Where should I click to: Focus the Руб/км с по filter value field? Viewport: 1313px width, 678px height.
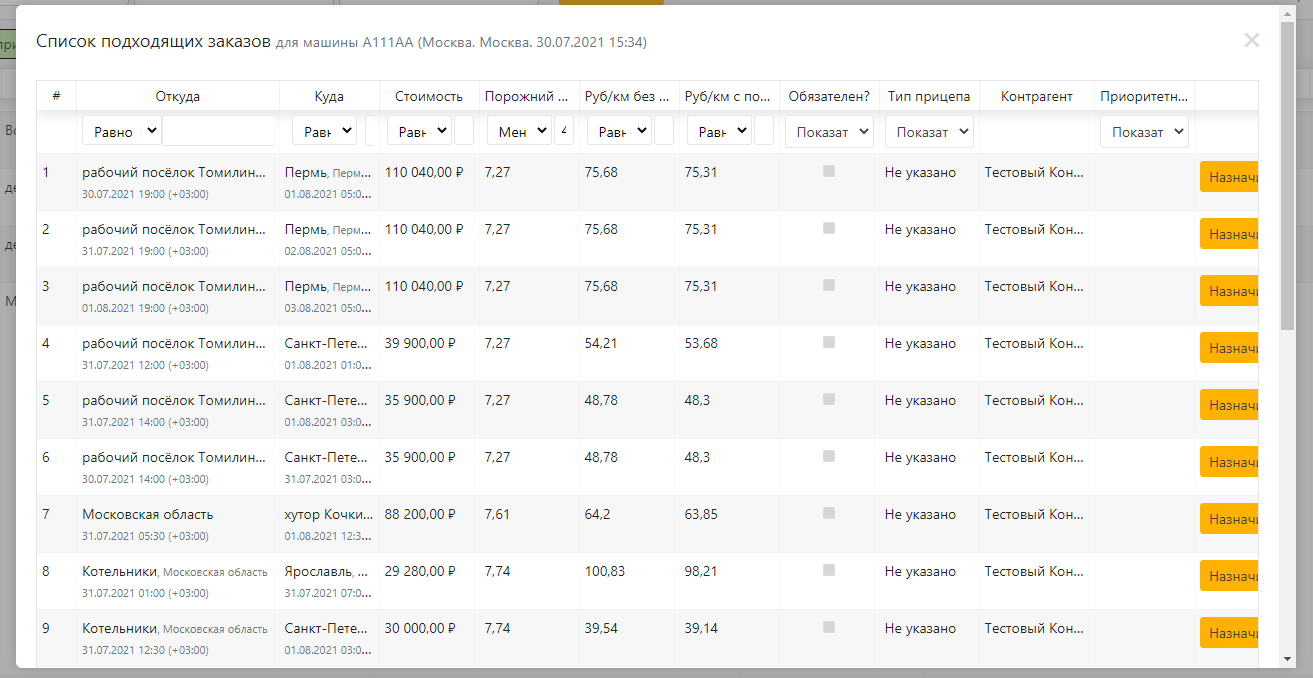point(764,131)
